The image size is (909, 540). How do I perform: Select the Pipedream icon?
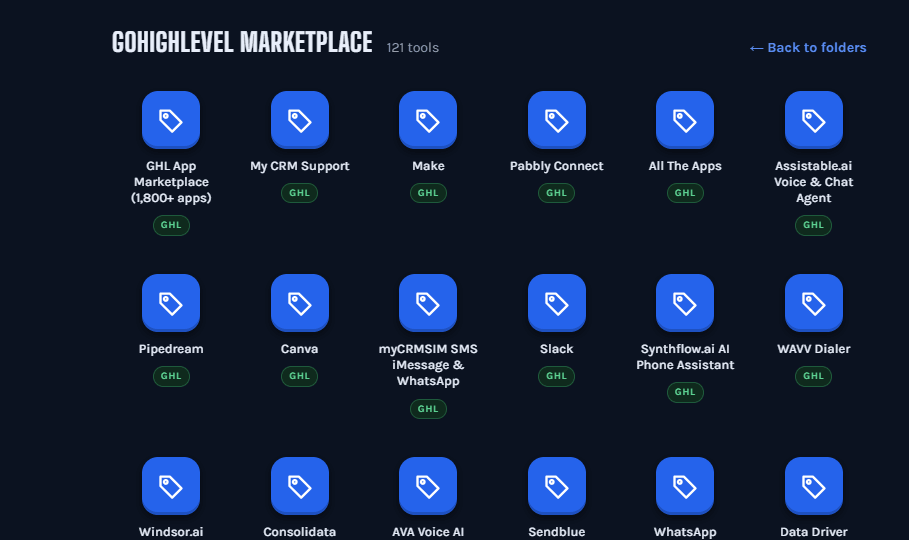(171, 303)
